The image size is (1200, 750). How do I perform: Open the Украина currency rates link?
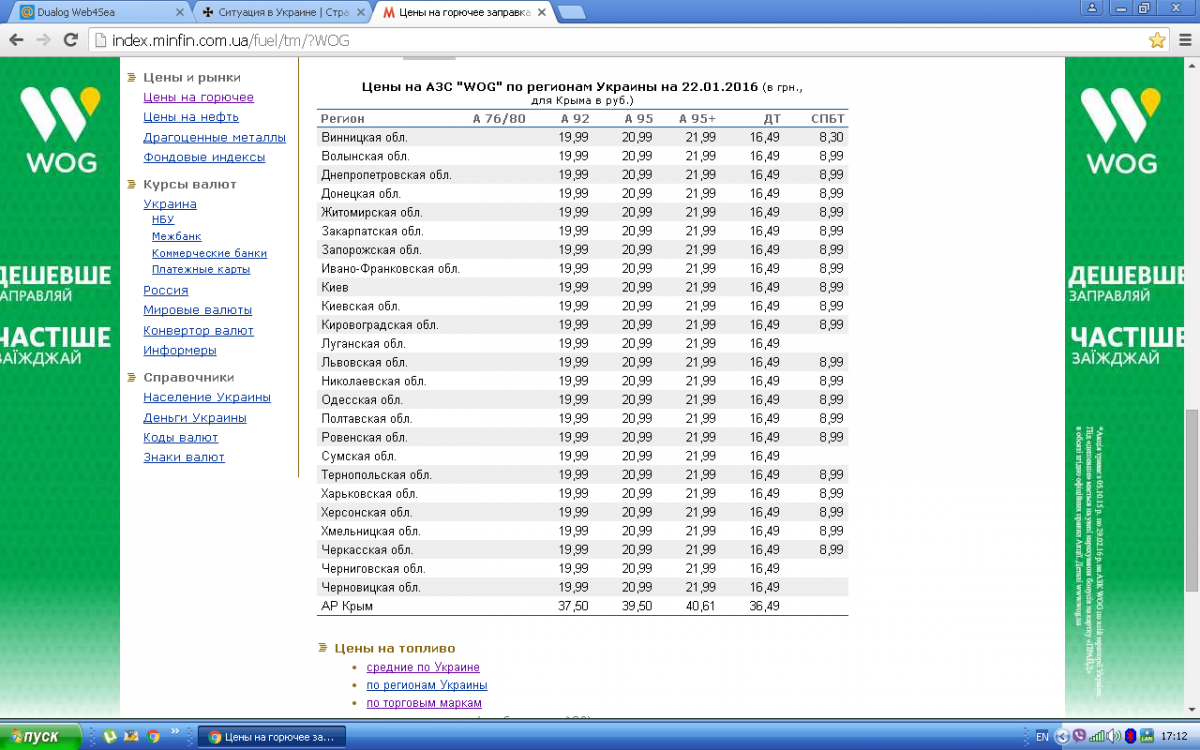[170, 204]
